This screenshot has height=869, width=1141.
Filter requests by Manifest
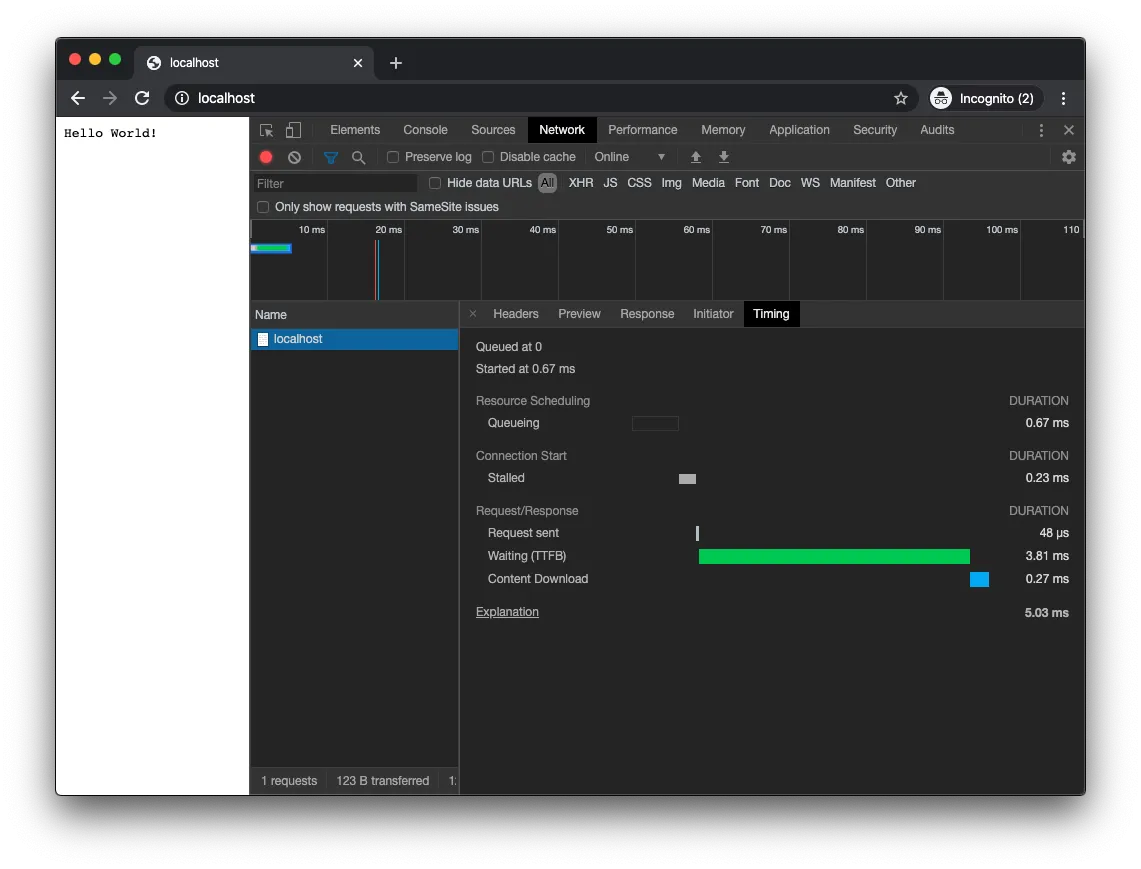tap(853, 183)
